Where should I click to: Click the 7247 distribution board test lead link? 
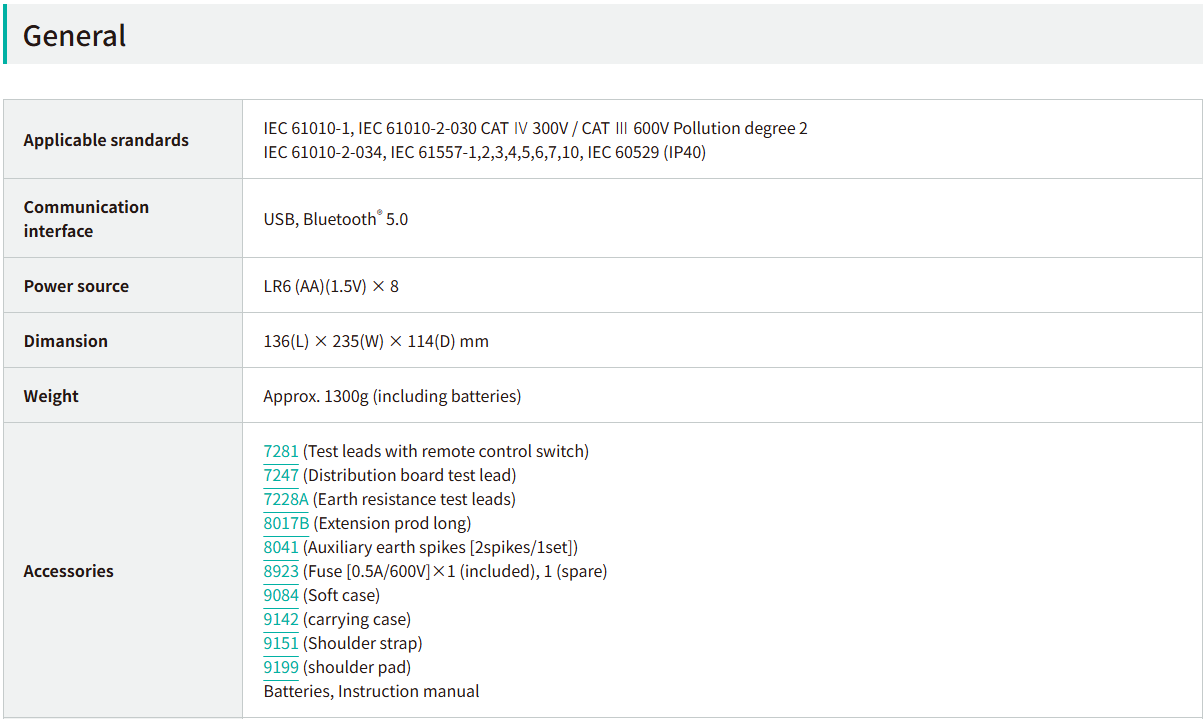[281, 475]
